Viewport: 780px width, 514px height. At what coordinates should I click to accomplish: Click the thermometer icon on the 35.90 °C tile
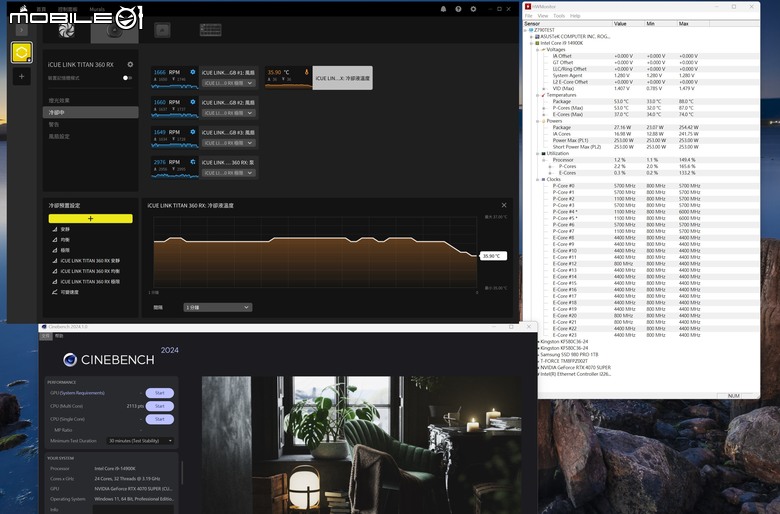coord(306,72)
